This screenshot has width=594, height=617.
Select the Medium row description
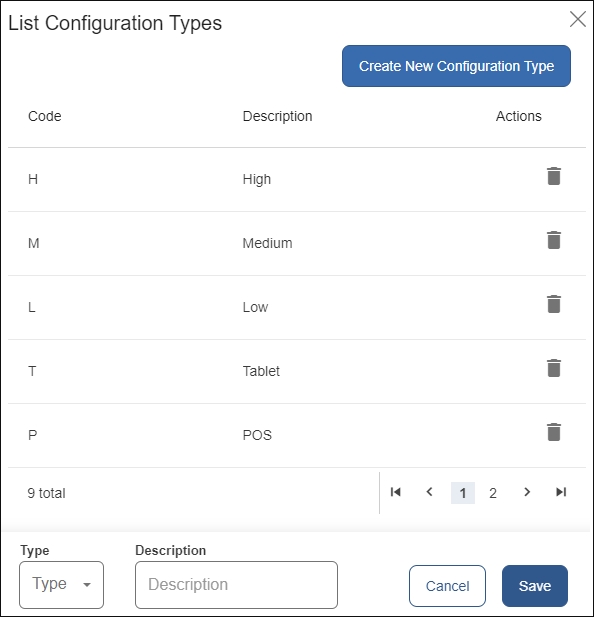(267, 243)
